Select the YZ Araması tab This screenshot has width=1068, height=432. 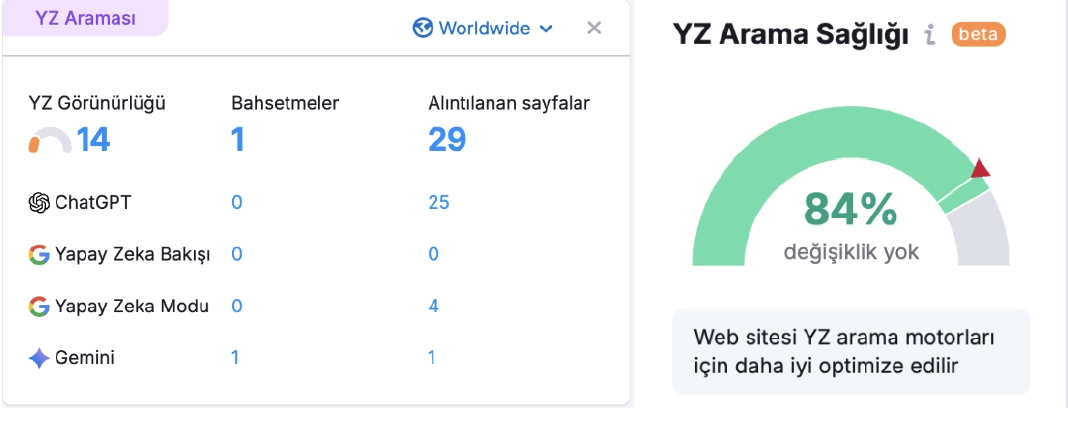pos(84,17)
